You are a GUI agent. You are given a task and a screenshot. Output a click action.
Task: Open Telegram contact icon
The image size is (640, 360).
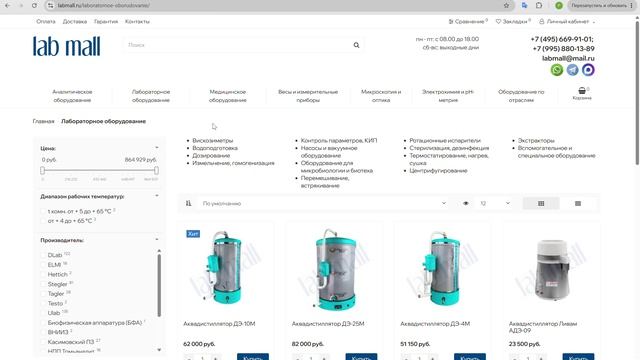pyautogui.click(x=572, y=70)
